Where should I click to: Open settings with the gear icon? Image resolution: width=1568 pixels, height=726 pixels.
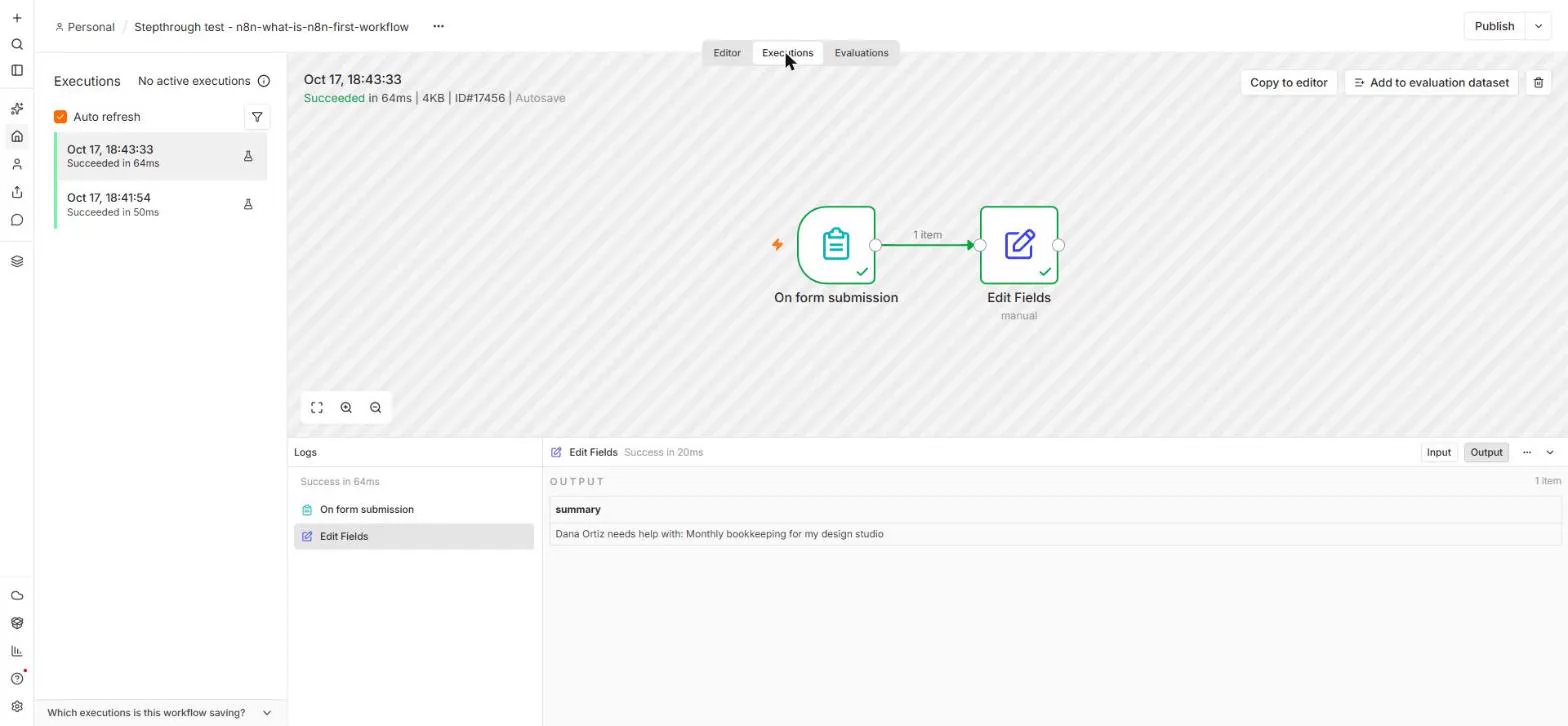pyautogui.click(x=17, y=706)
